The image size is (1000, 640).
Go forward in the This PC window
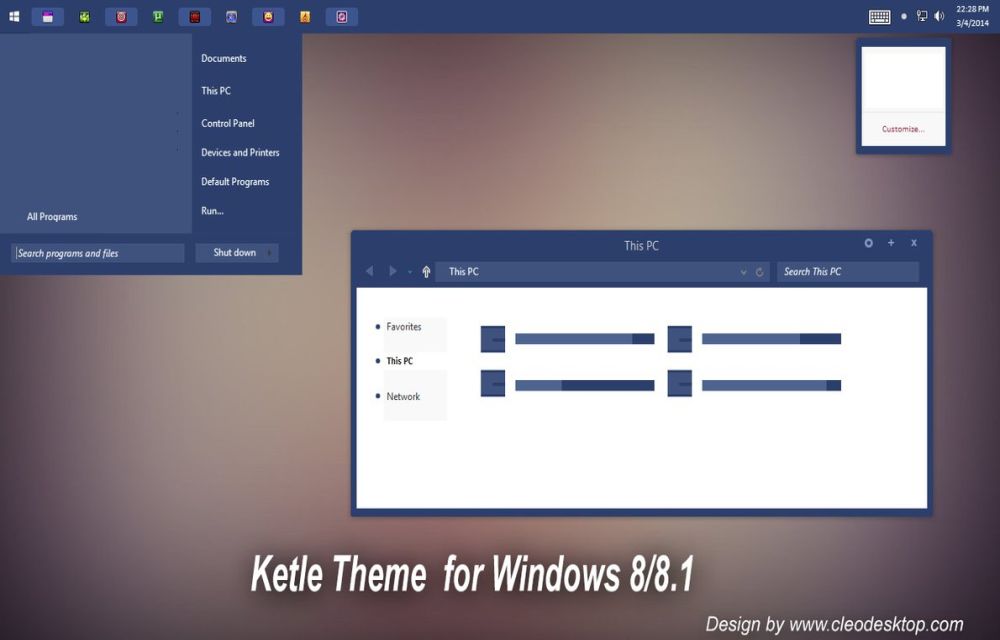pos(392,272)
